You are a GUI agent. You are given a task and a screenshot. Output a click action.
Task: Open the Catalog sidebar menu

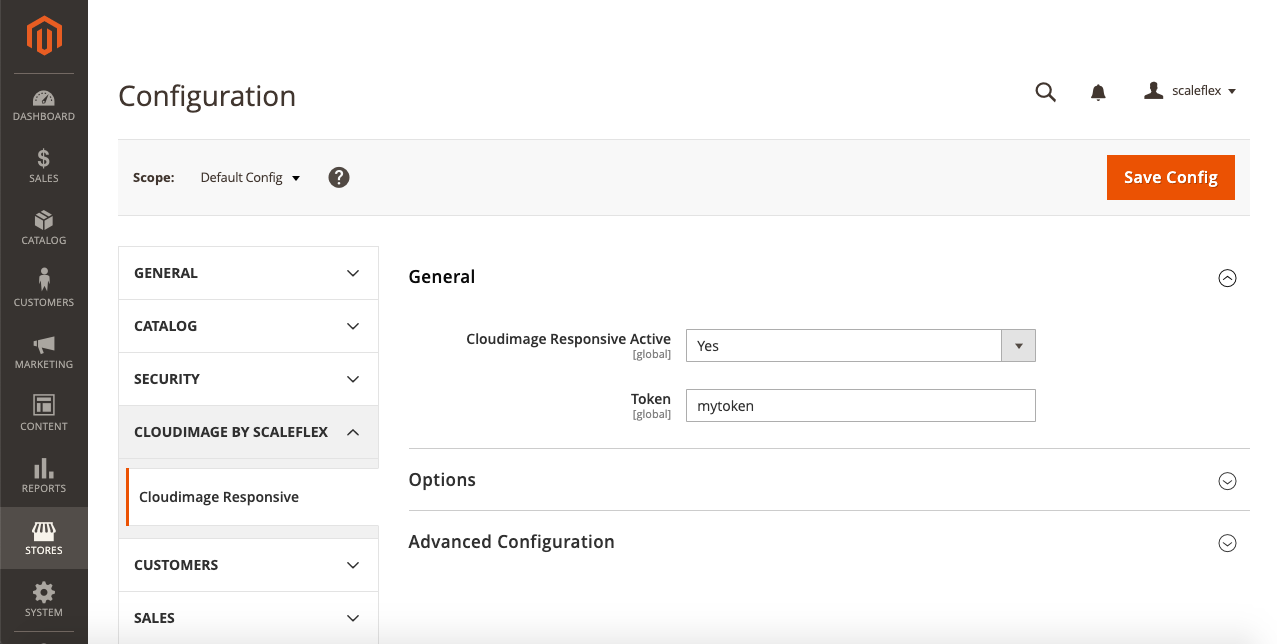coord(44,228)
